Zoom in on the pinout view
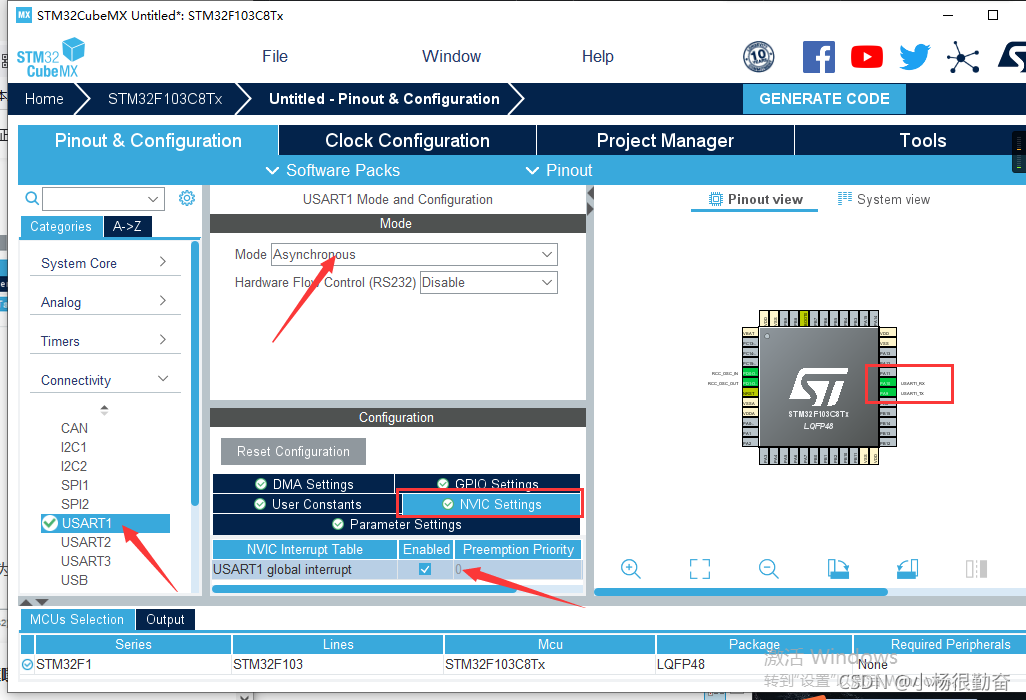The width and height of the screenshot is (1026, 700). [631, 569]
